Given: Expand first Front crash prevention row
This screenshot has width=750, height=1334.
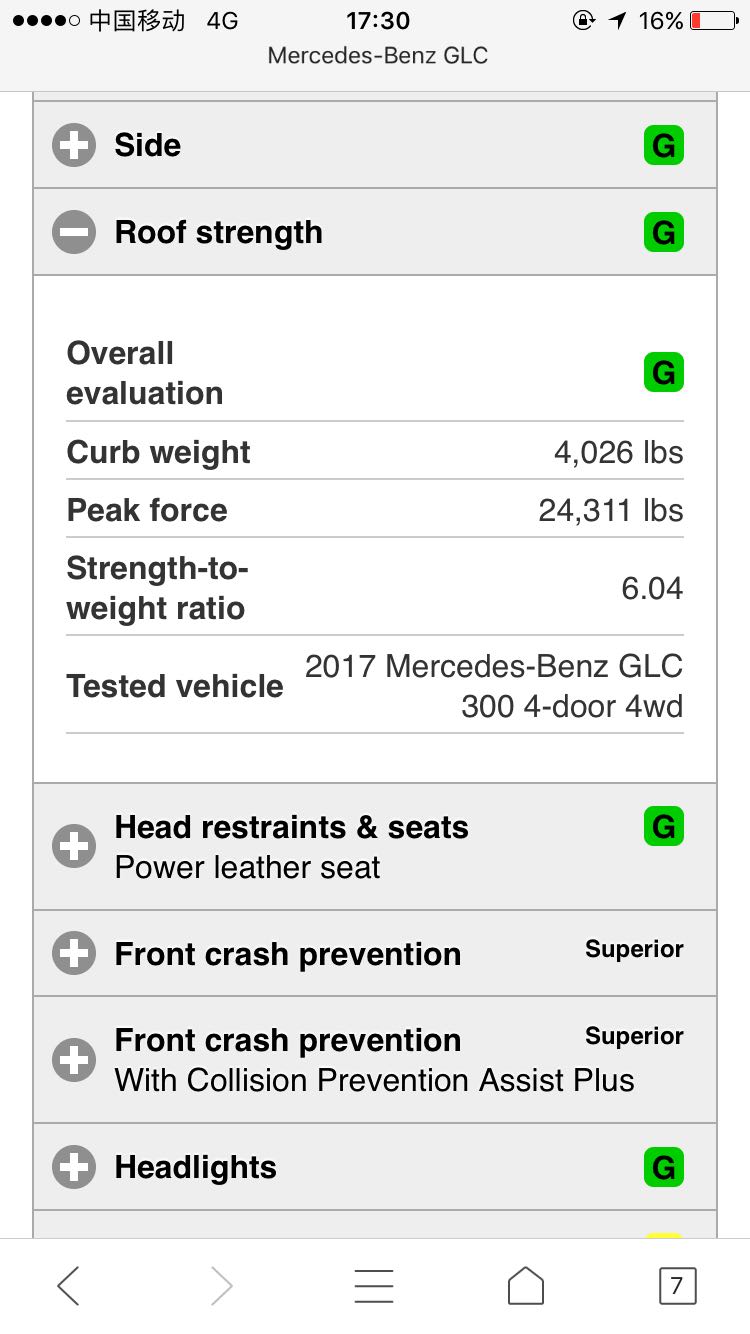Looking at the screenshot, I should tap(74, 954).
